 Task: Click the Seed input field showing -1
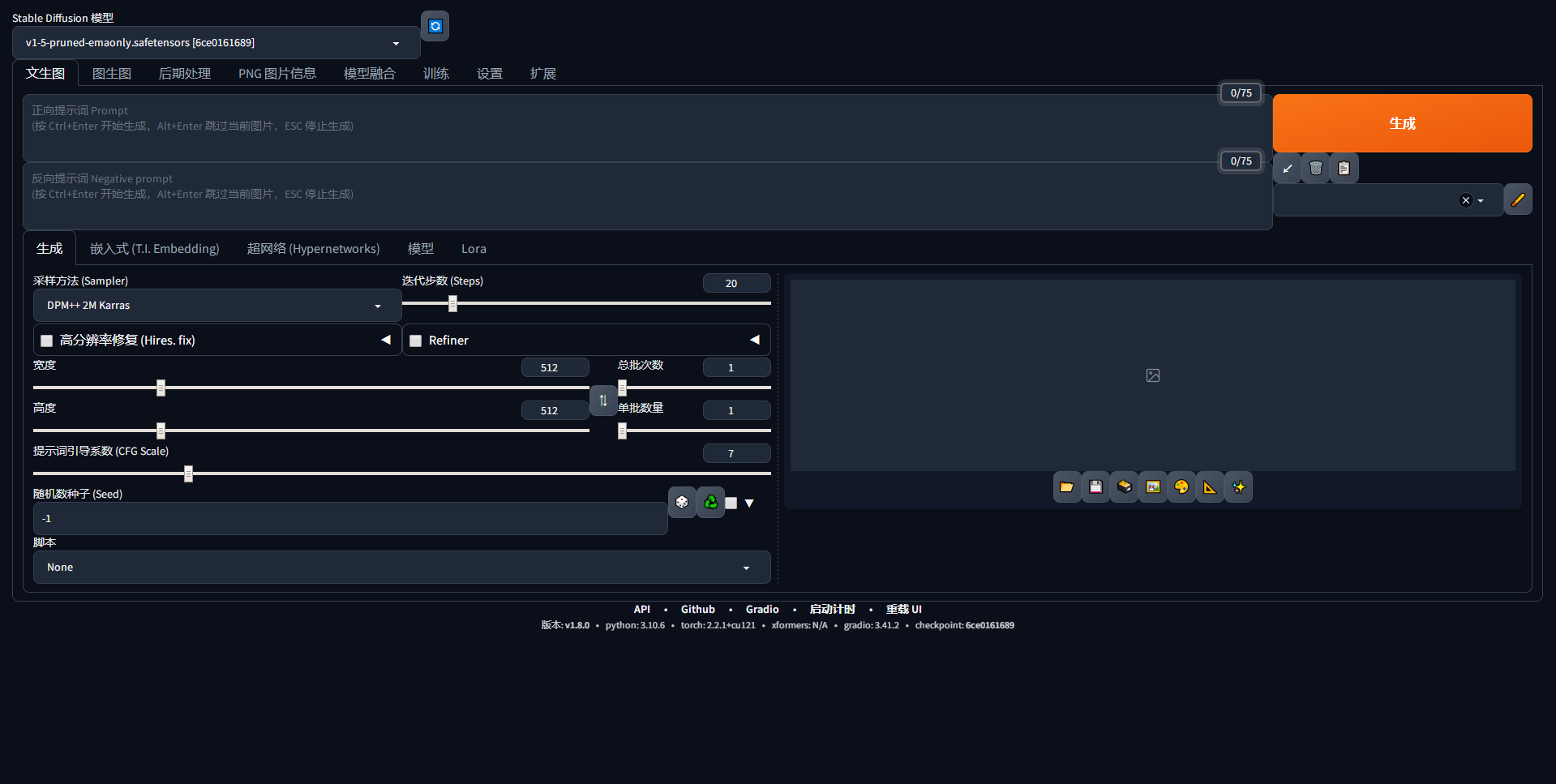(350, 519)
